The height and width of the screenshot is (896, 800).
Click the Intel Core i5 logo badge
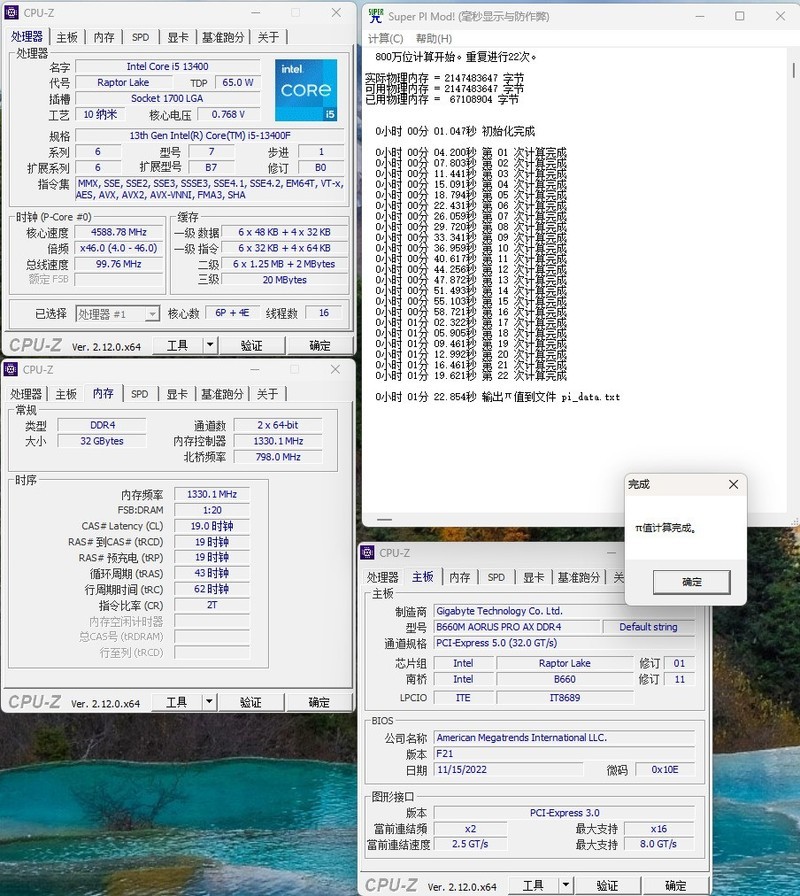[x=306, y=90]
